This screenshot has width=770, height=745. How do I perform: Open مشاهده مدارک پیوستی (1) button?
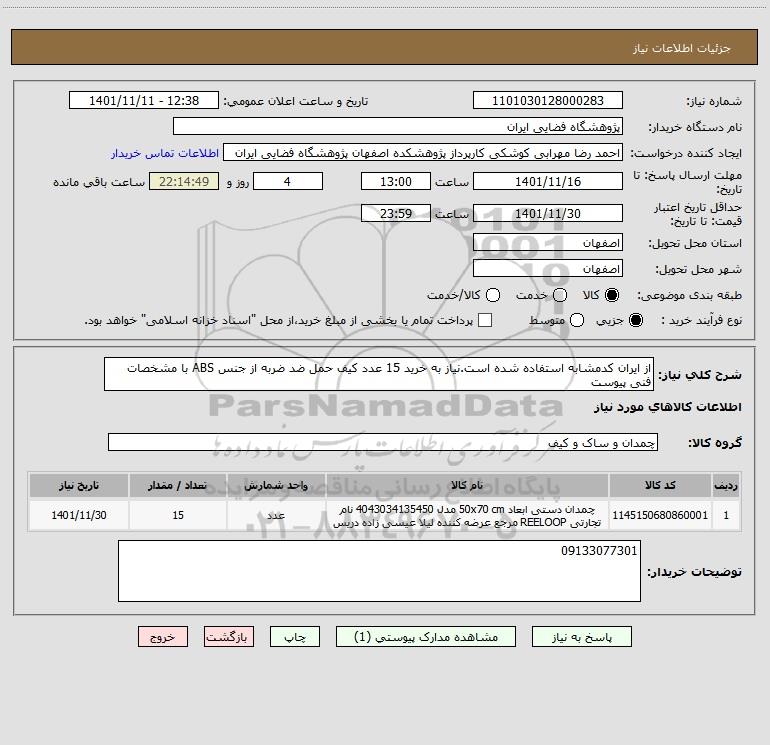426,637
